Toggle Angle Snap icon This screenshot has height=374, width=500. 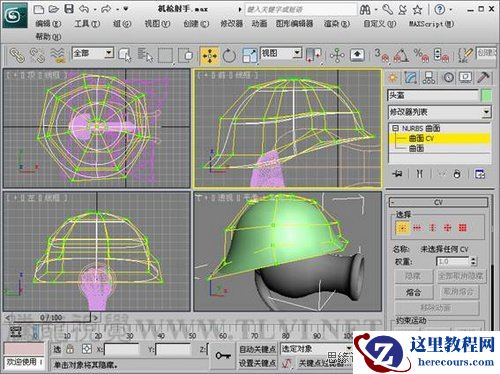[401, 55]
